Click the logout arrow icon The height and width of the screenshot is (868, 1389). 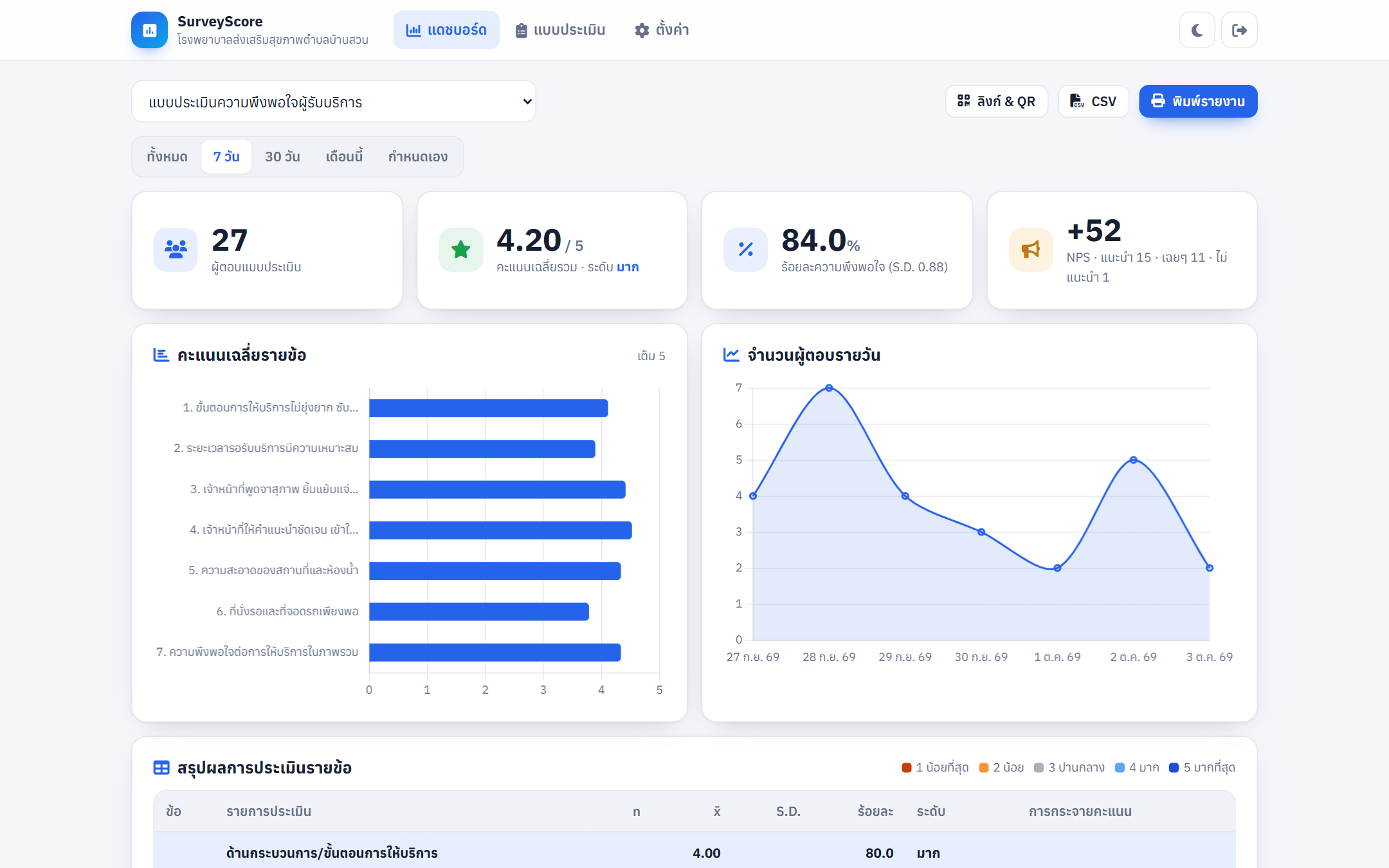(x=1239, y=30)
